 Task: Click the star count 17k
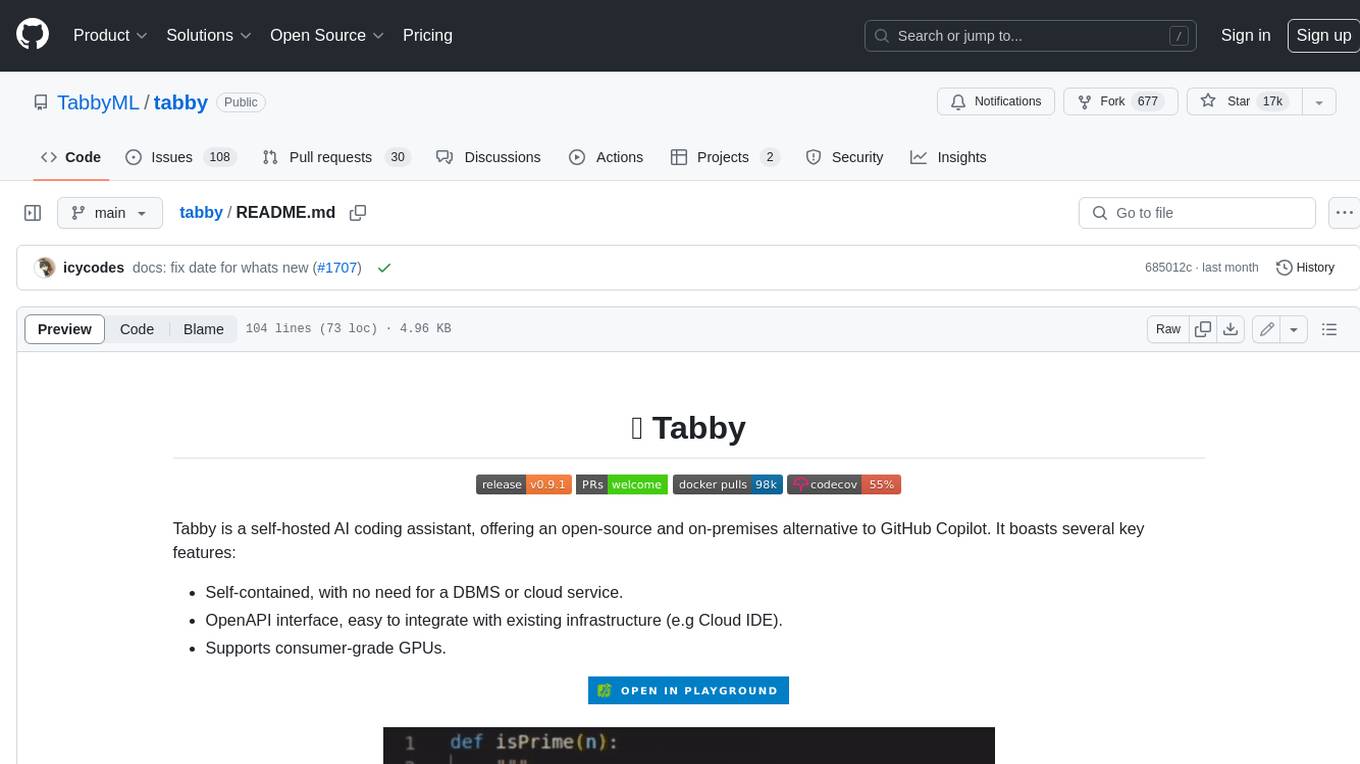point(1272,102)
